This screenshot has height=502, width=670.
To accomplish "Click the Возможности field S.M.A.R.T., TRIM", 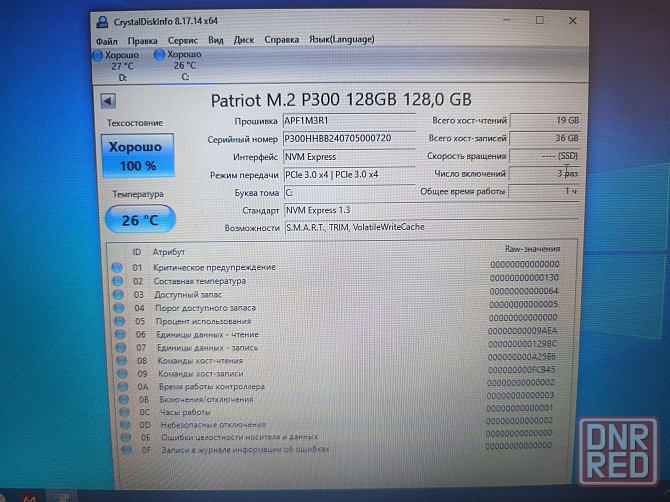I will click(x=432, y=227).
